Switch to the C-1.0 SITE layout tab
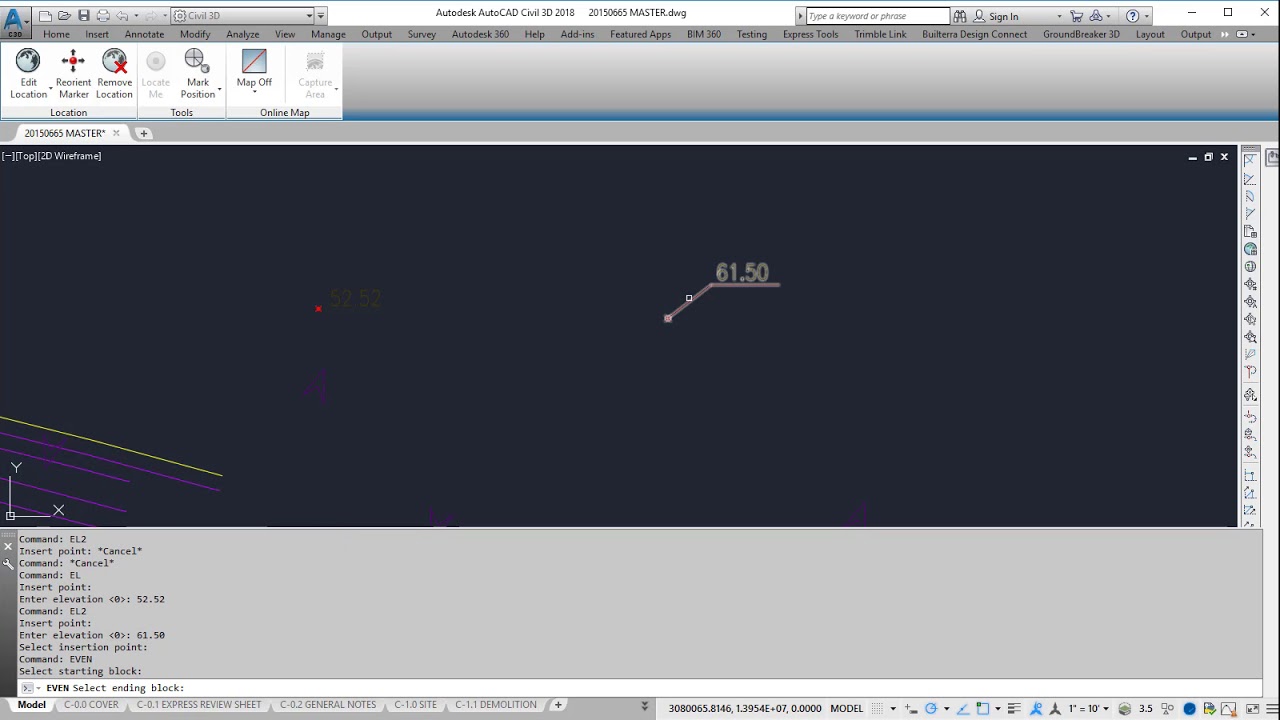 [415, 705]
